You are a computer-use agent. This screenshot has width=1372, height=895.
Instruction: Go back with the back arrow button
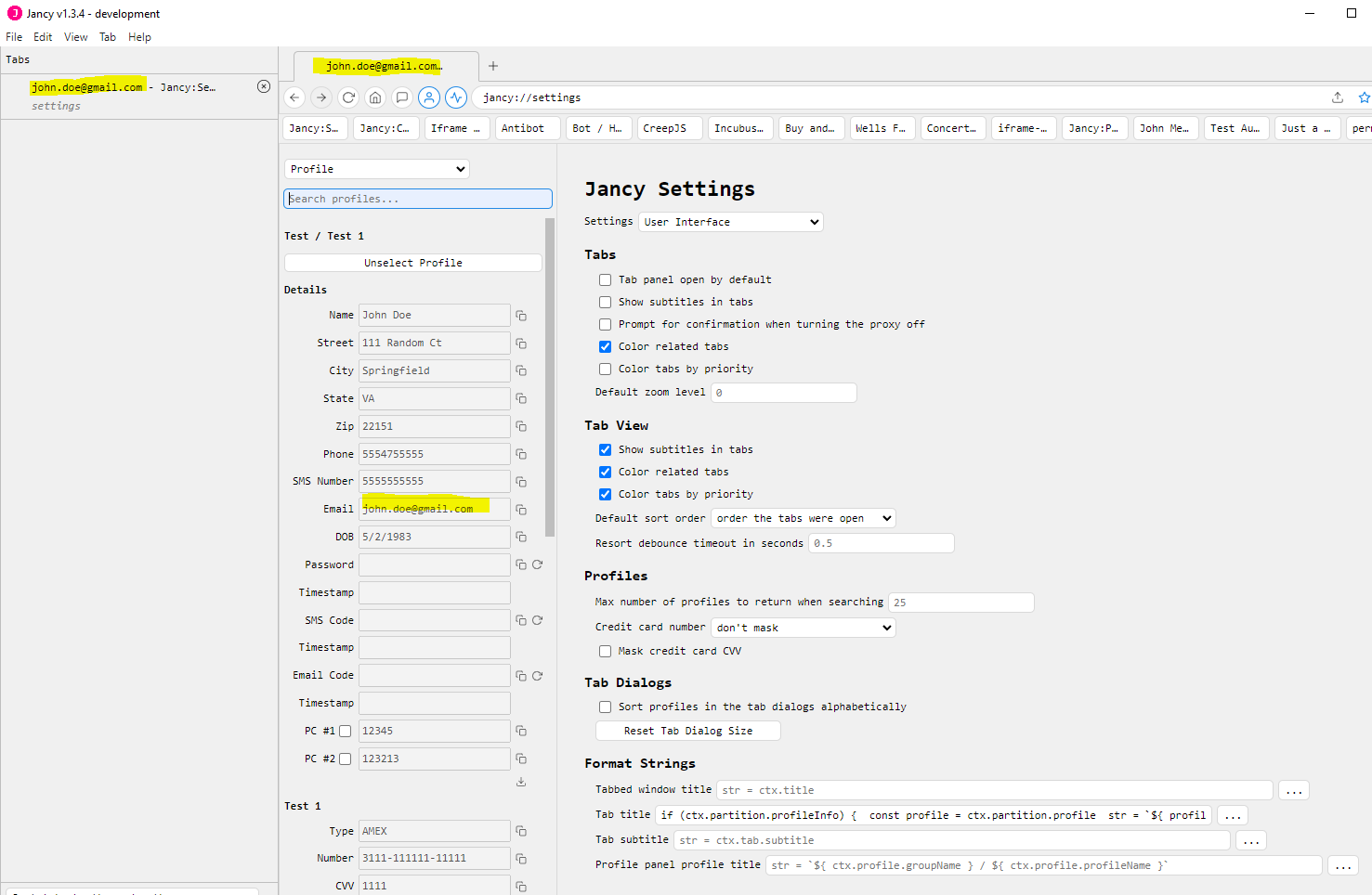click(x=294, y=97)
